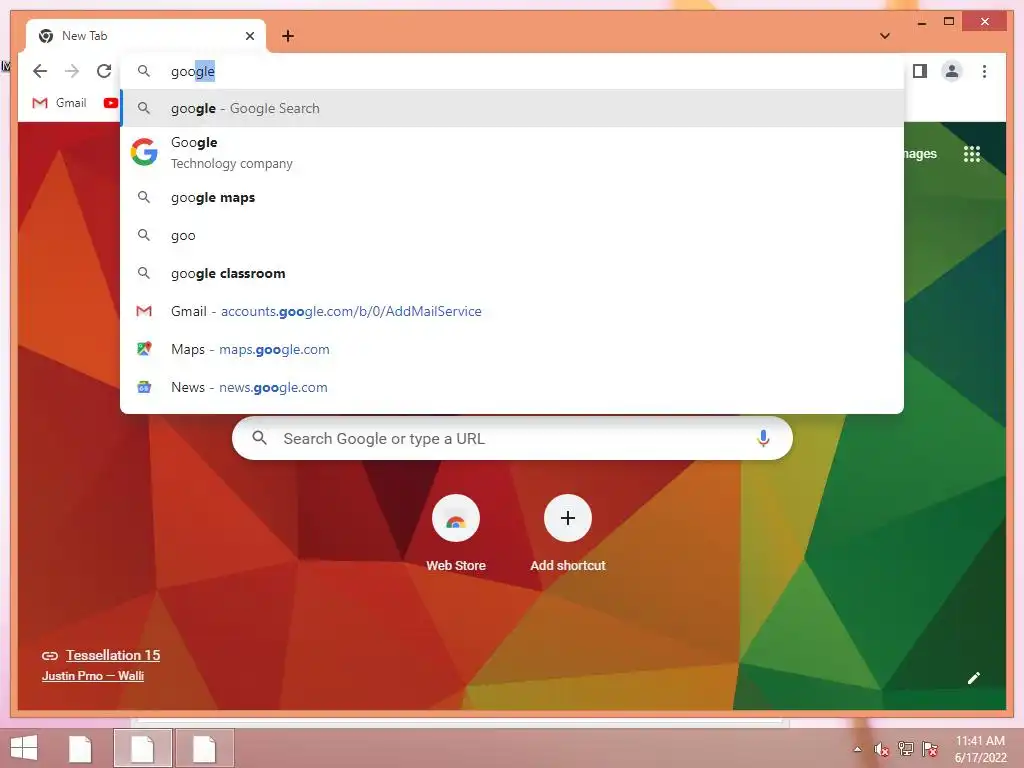1024x768 pixels.
Task: Click the muted volume tray icon
Action: coord(881,749)
